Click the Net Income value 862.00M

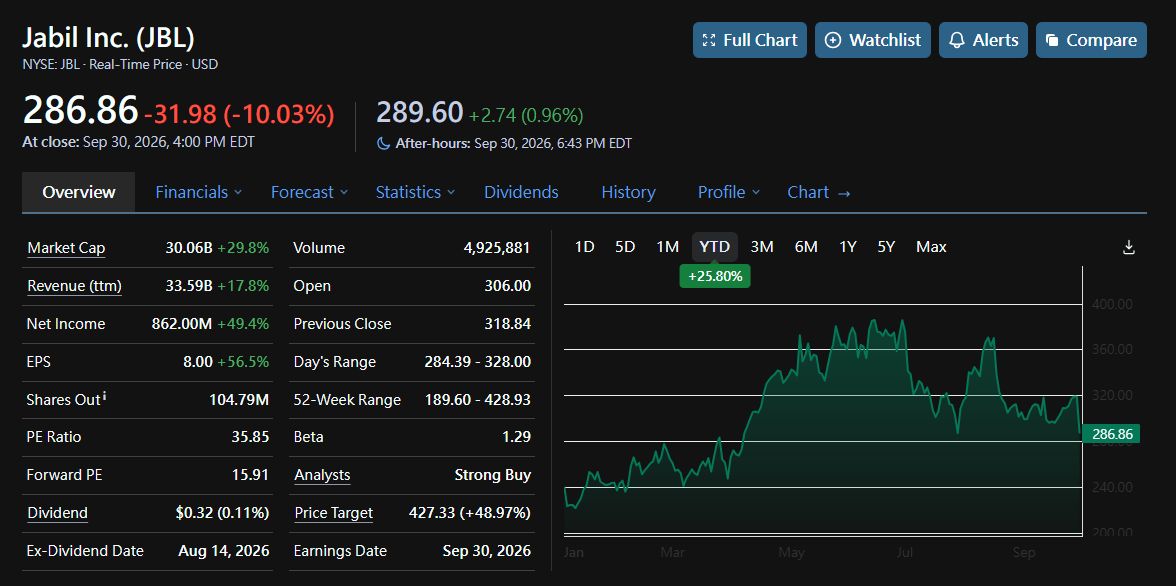(182, 324)
